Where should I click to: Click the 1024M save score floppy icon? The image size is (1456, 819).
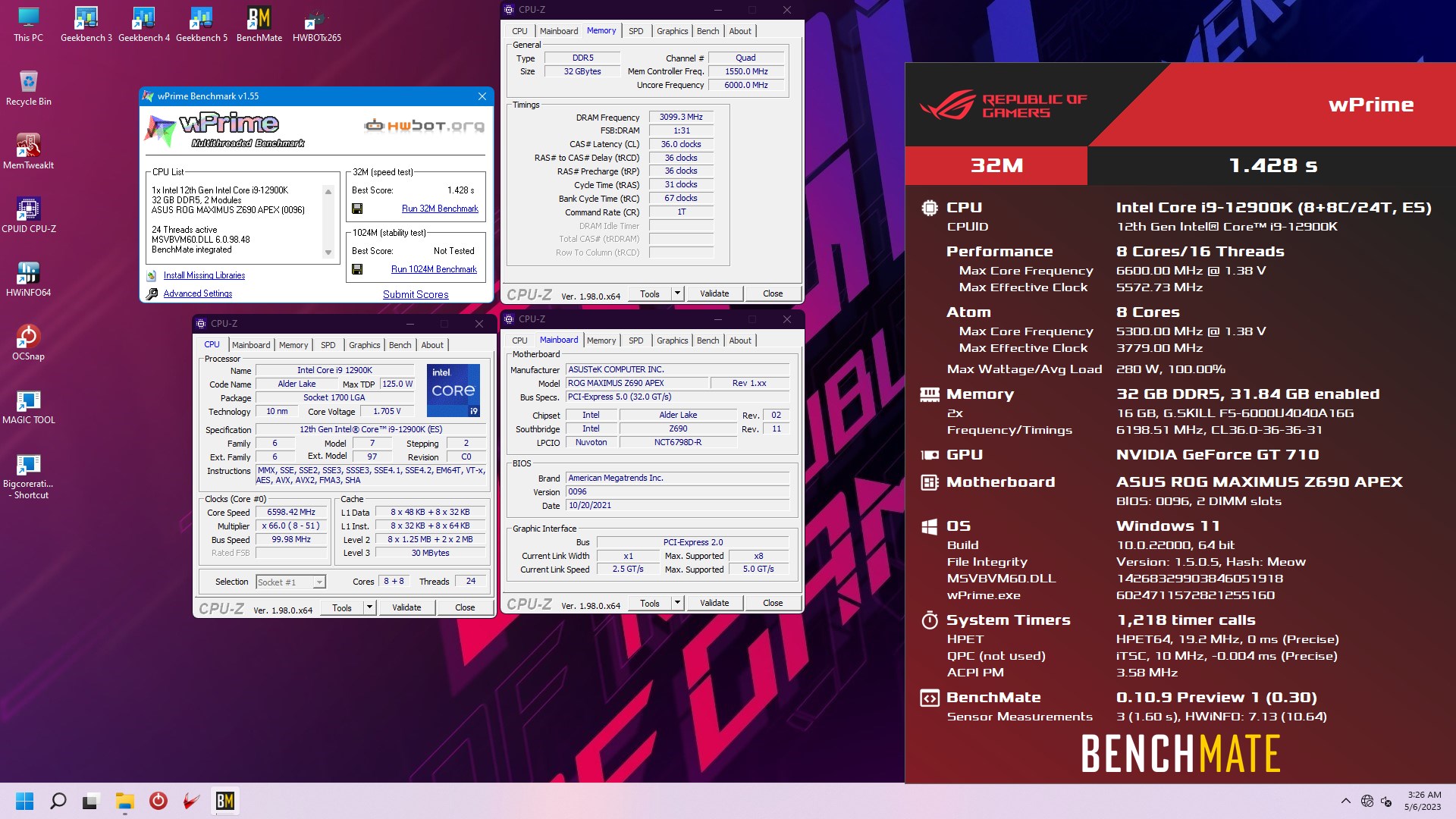tap(357, 269)
